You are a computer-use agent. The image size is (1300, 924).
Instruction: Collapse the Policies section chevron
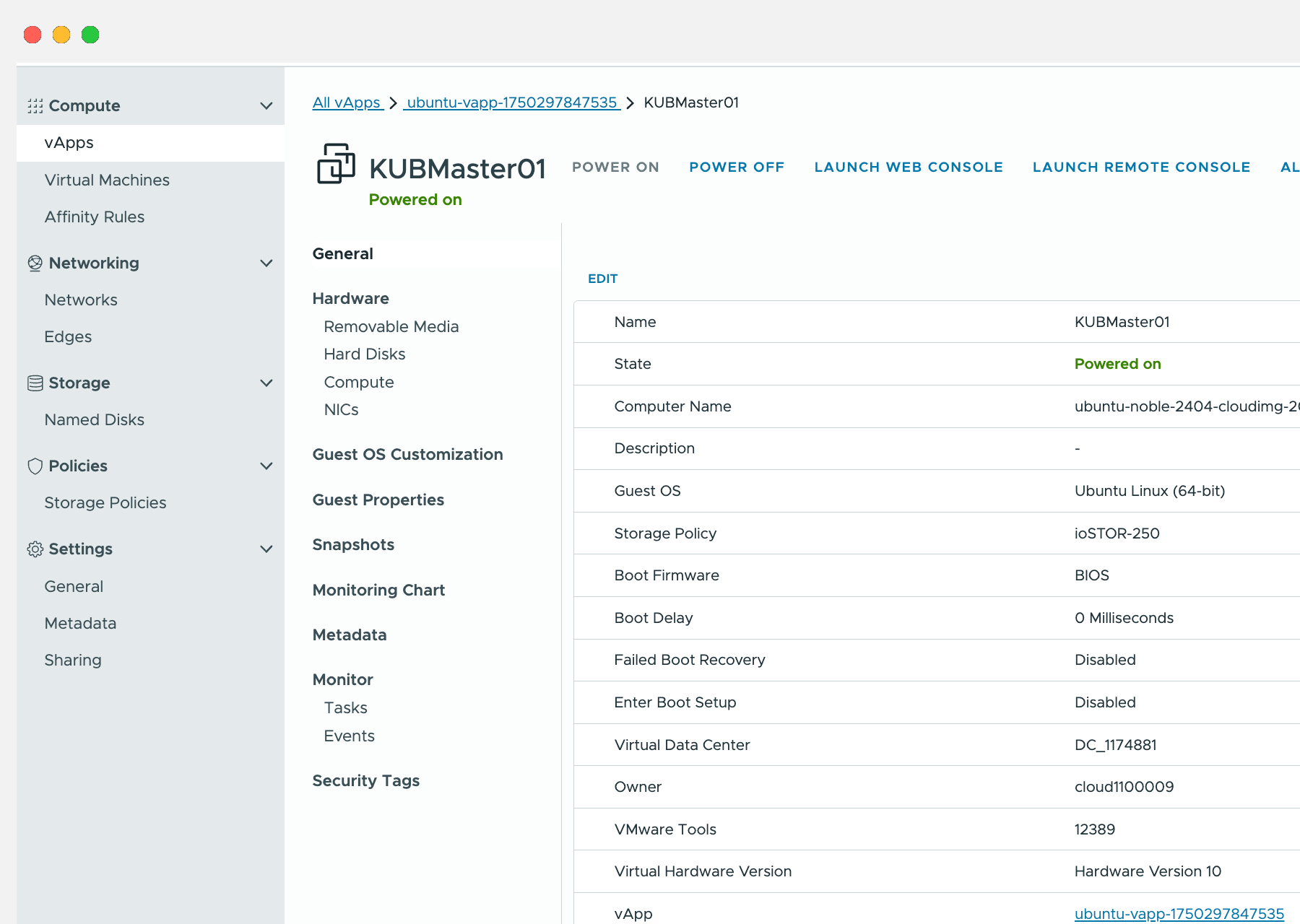266,466
